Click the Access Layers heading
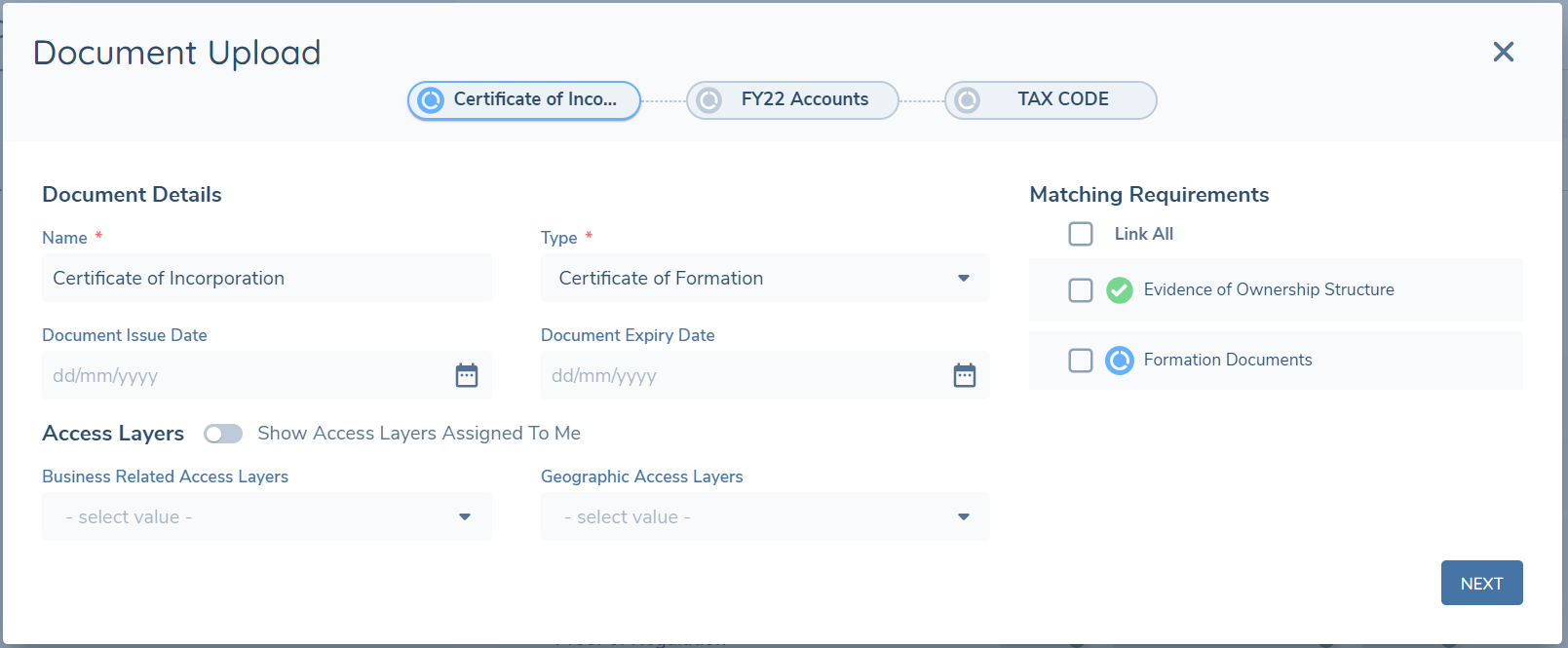This screenshot has width=1568, height=648. 113,434
